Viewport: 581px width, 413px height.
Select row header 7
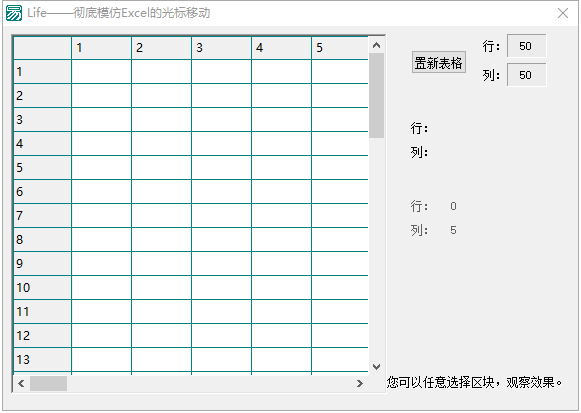pos(43,216)
